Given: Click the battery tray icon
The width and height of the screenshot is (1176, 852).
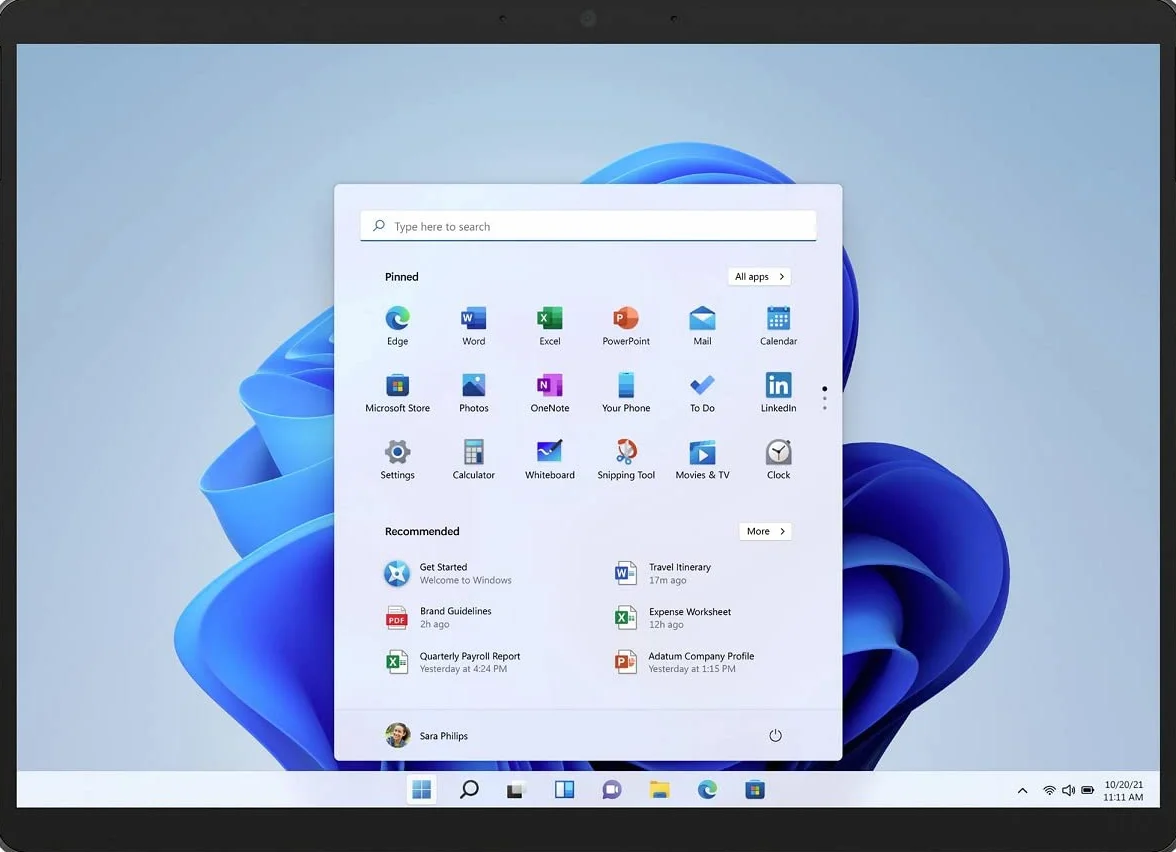Looking at the screenshot, I should click(1088, 790).
